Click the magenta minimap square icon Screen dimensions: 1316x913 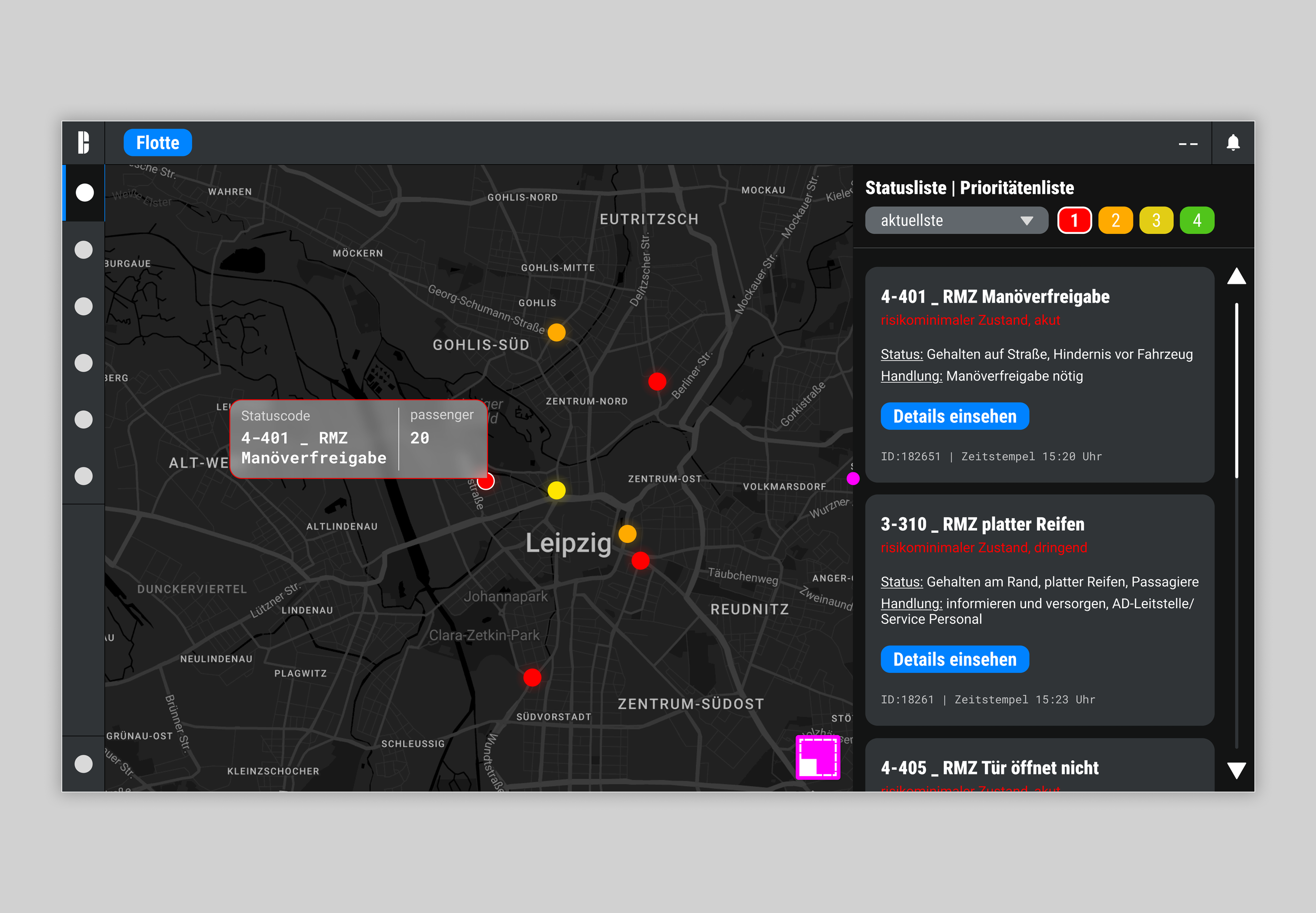817,757
